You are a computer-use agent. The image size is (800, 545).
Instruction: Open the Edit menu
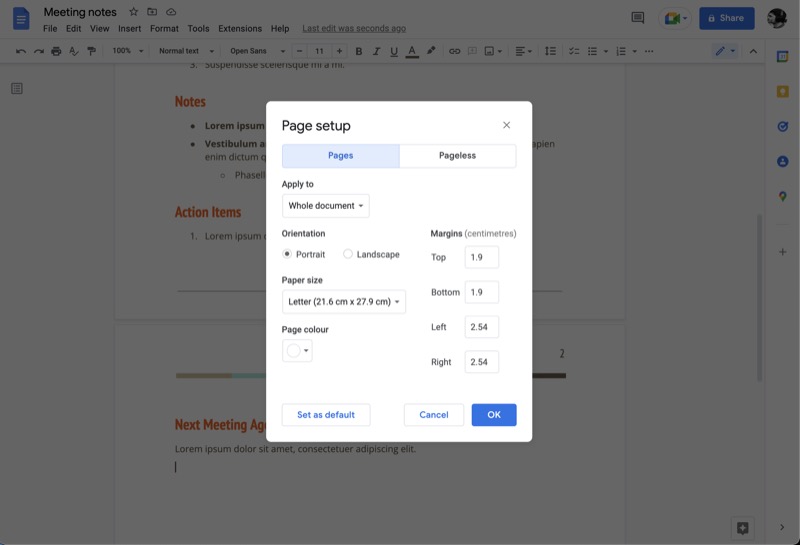(x=73, y=29)
